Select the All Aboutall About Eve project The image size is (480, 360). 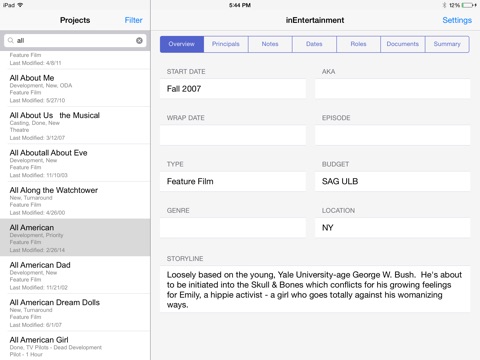(x=75, y=163)
